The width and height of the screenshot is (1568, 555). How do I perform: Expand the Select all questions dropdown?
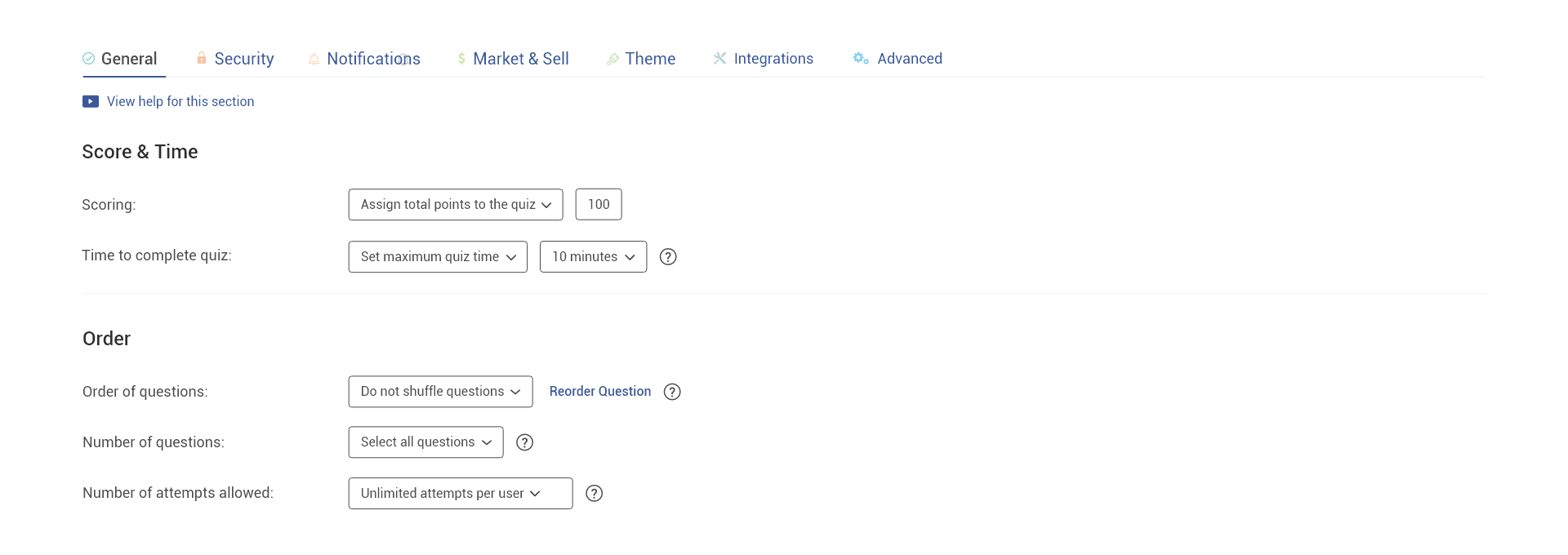pos(425,442)
